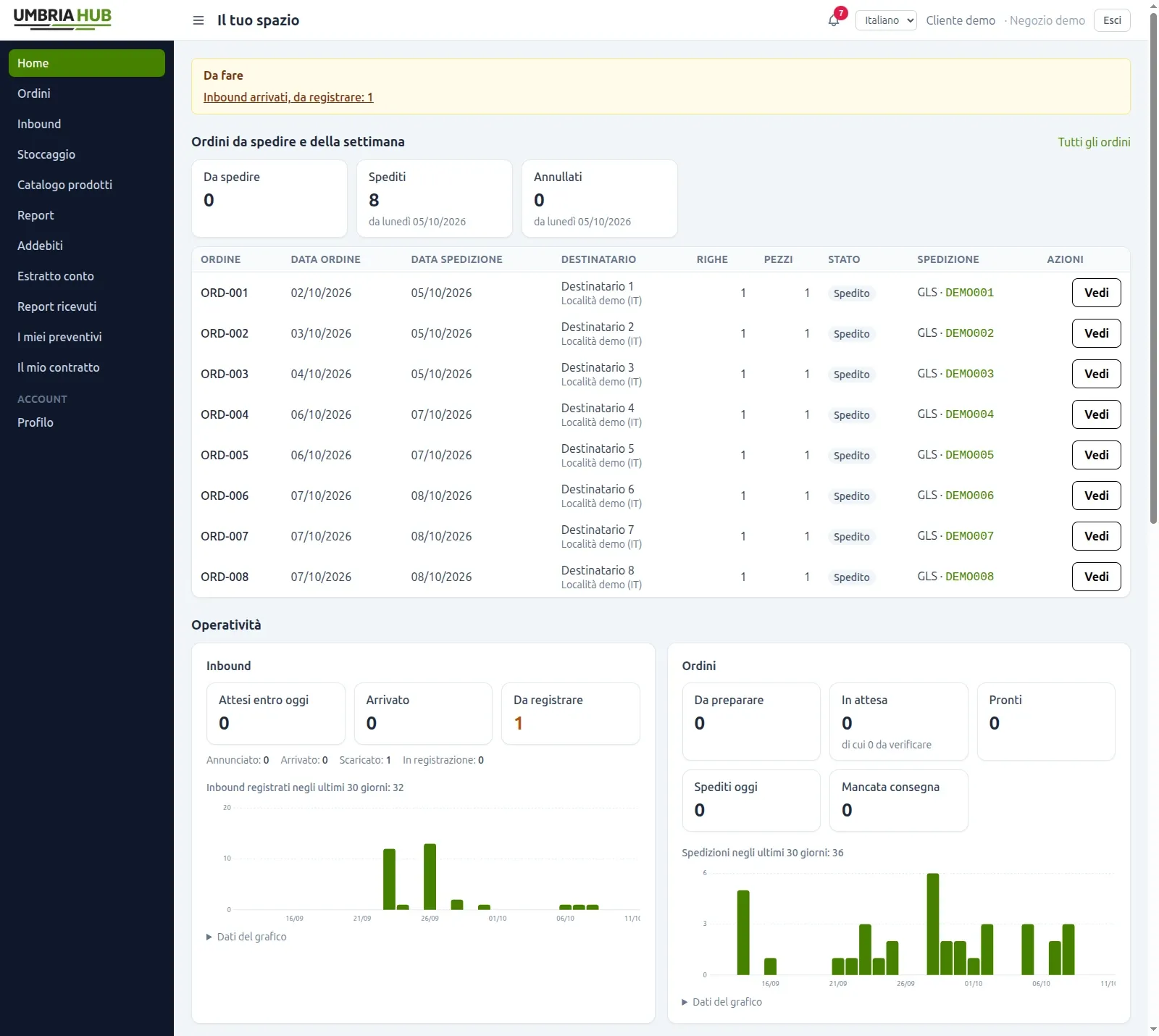Viewport: 1159px width, 1036px height.
Task: Click the Mancata consegna card
Action: (x=898, y=801)
